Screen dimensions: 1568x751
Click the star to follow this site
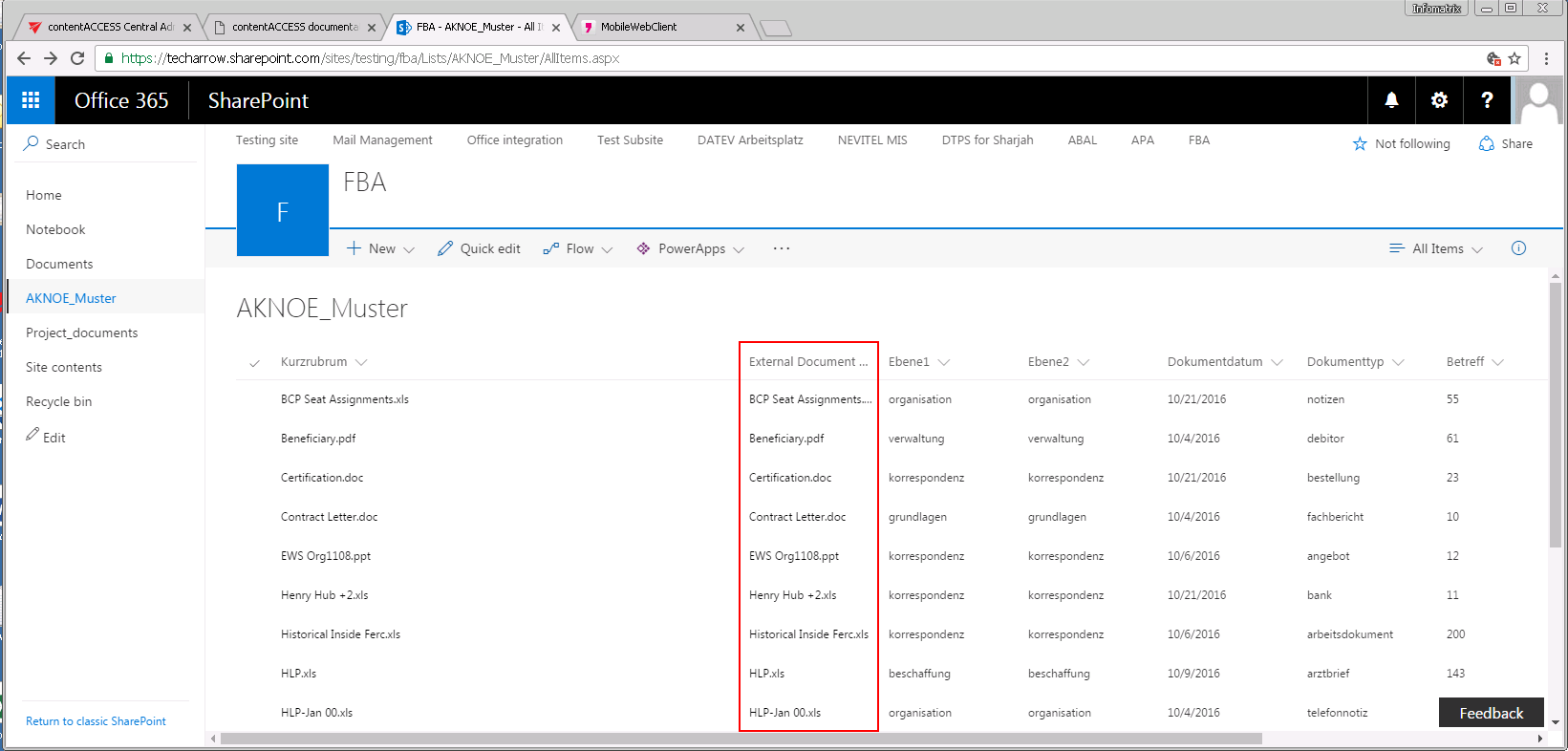[x=1360, y=144]
